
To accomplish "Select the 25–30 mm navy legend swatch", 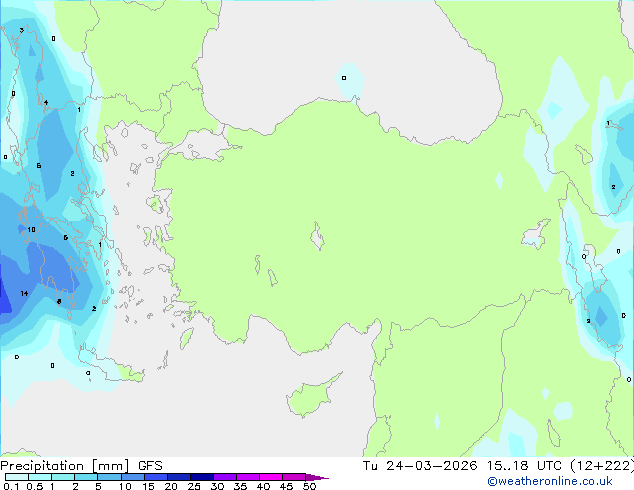I will click(x=202, y=477).
